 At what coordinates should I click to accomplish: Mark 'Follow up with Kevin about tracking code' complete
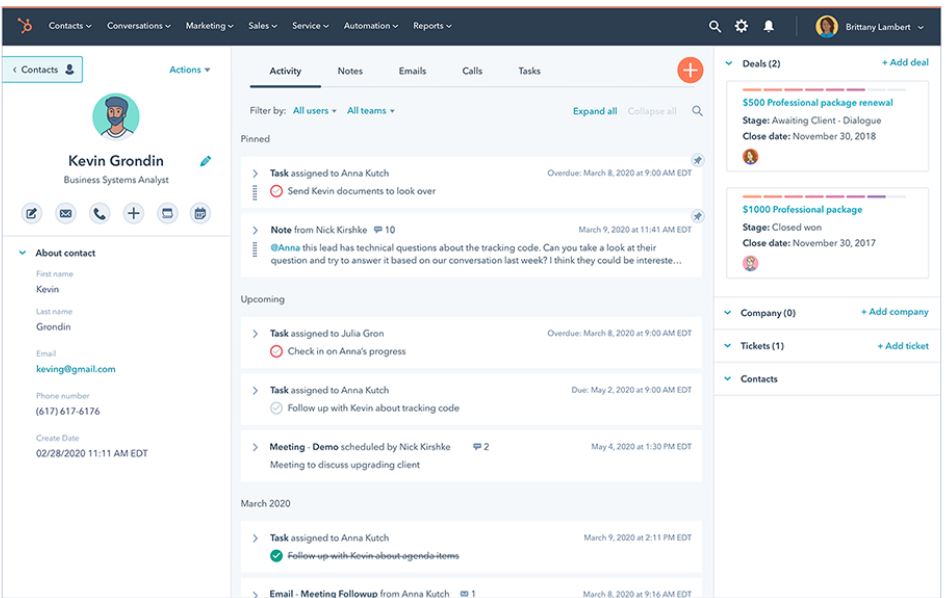click(276, 409)
